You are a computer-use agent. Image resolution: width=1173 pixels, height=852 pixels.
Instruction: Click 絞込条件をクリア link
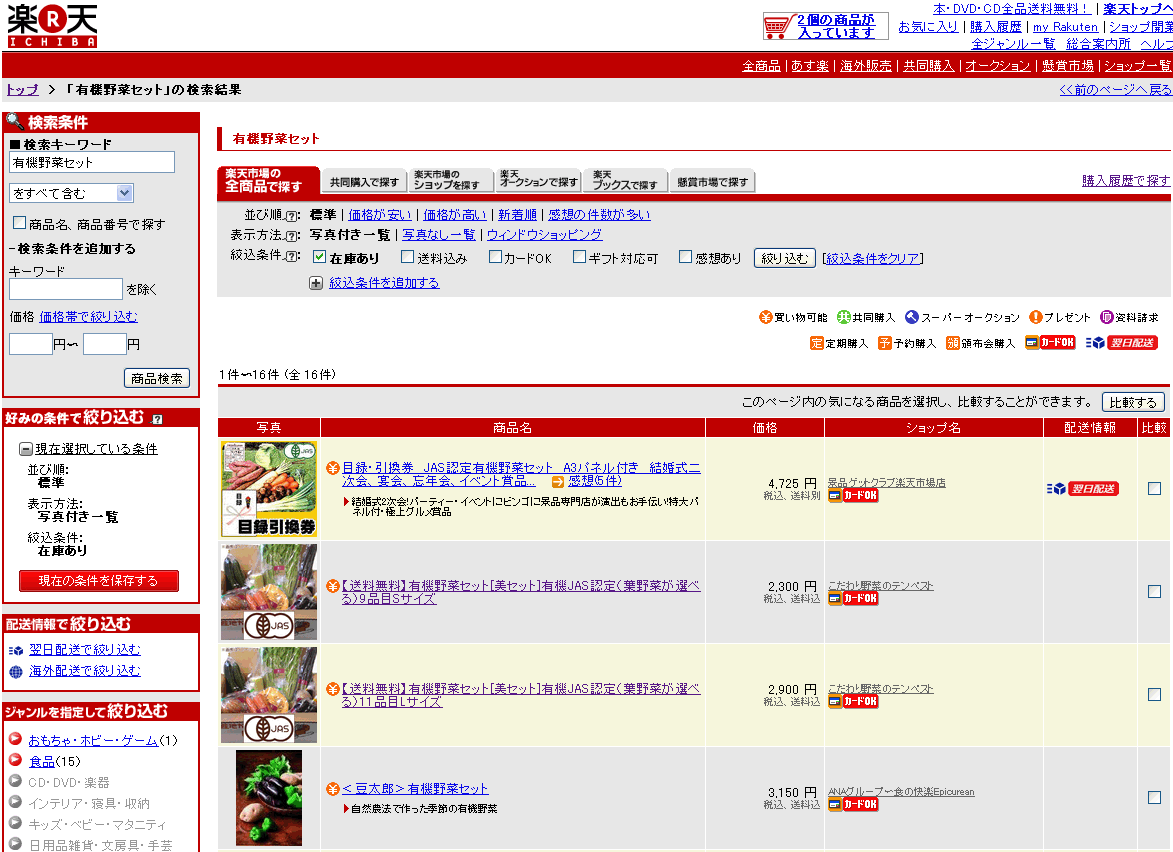point(873,259)
